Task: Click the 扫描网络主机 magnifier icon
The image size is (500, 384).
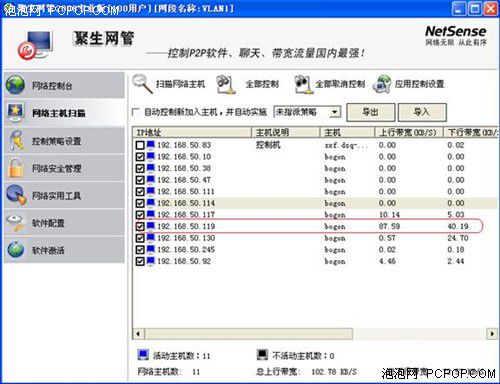Action: click(x=143, y=84)
